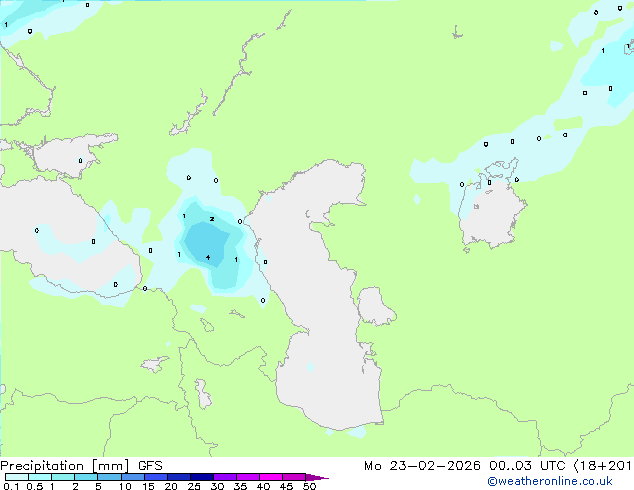Click the above-50 arrow tip of legend
This screenshot has height=490, width=634.
click(x=317, y=477)
